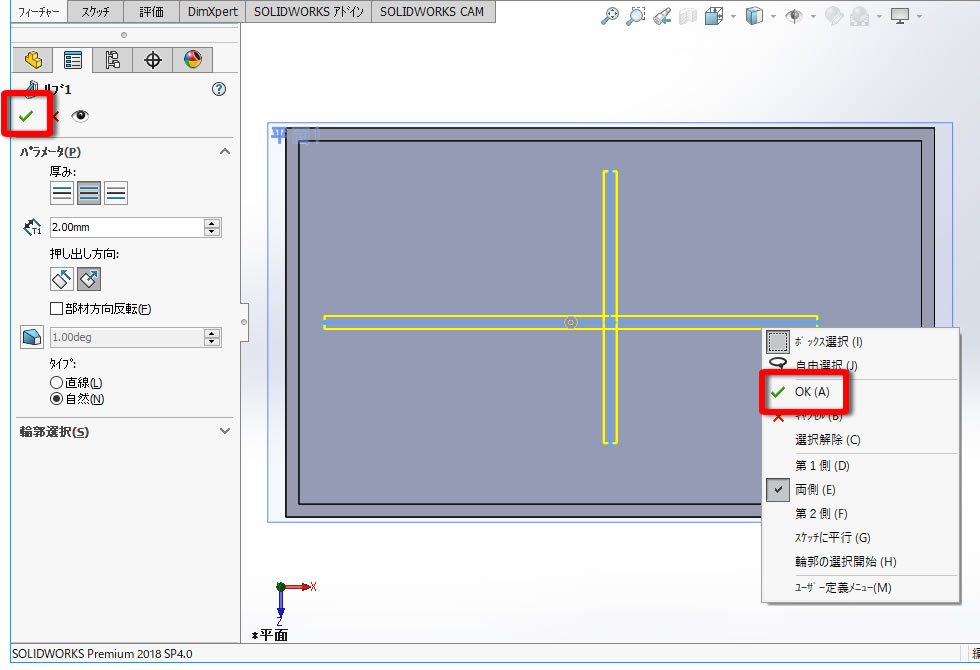Click the Zoom to Area icon
Viewport: 980px width, 670px height.
pyautogui.click(x=636, y=16)
